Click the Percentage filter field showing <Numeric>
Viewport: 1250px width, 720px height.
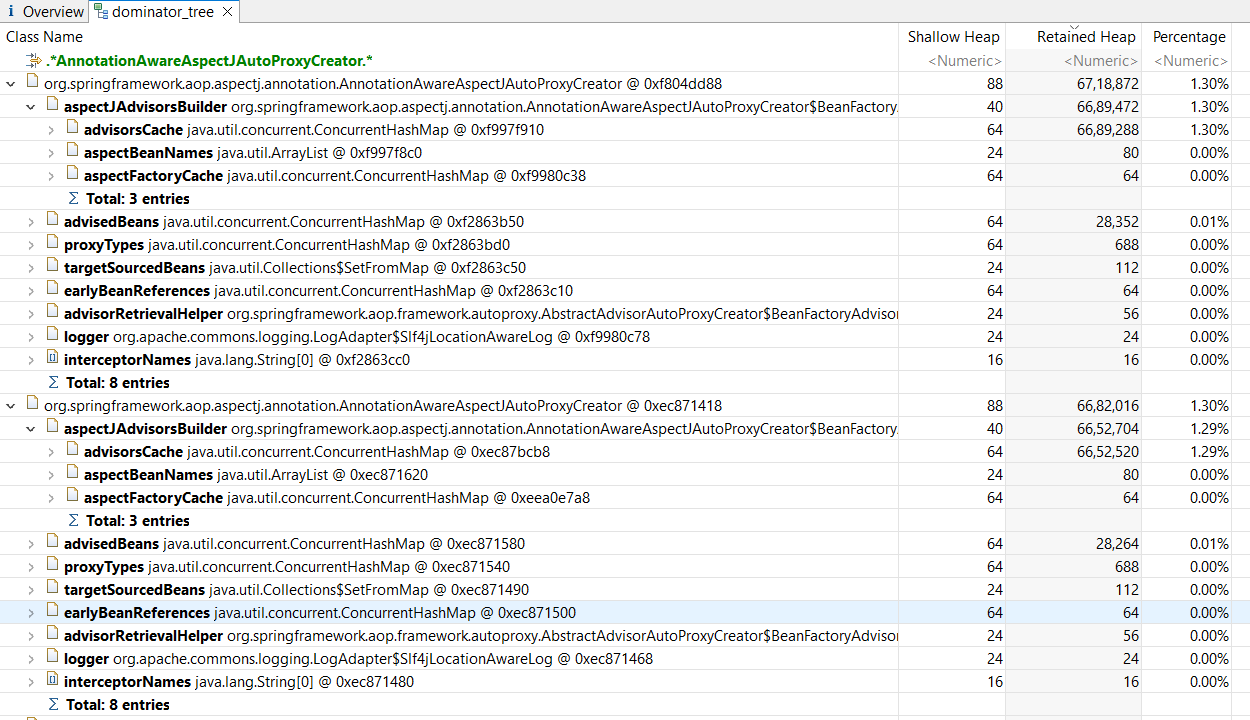(1190, 60)
